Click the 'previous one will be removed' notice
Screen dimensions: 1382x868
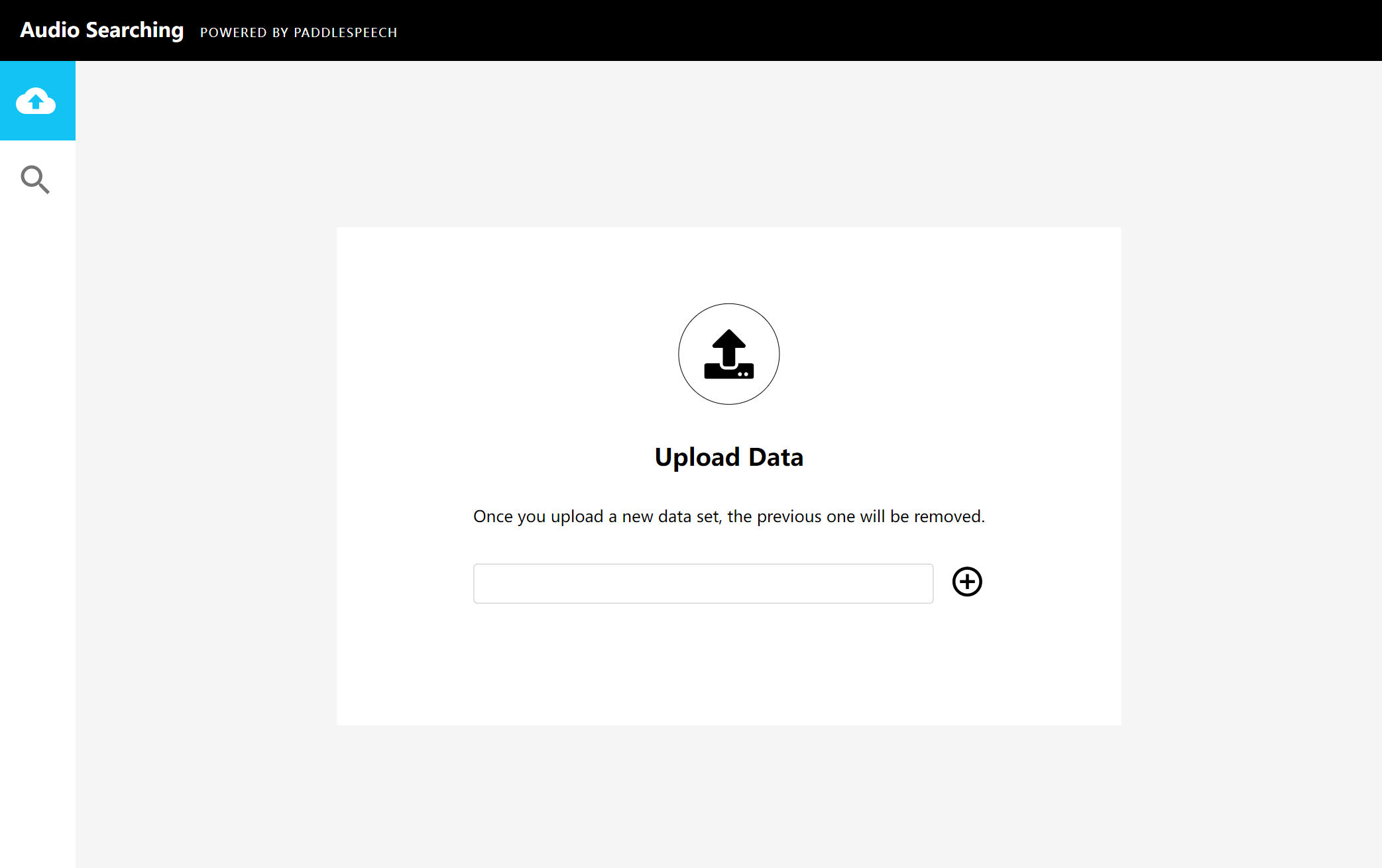[x=728, y=516]
